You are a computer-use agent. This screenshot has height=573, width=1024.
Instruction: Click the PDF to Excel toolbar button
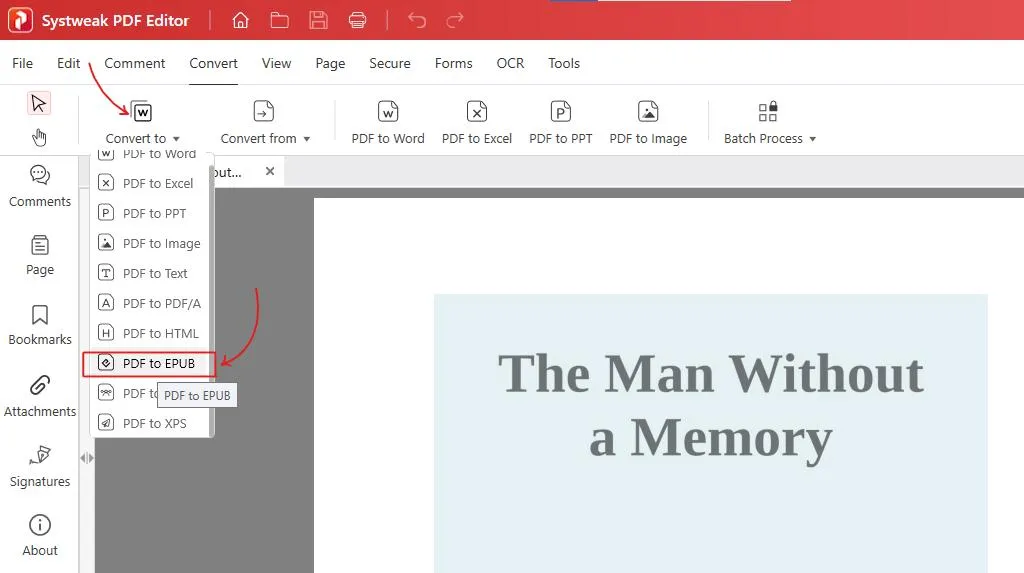(x=477, y=123)
